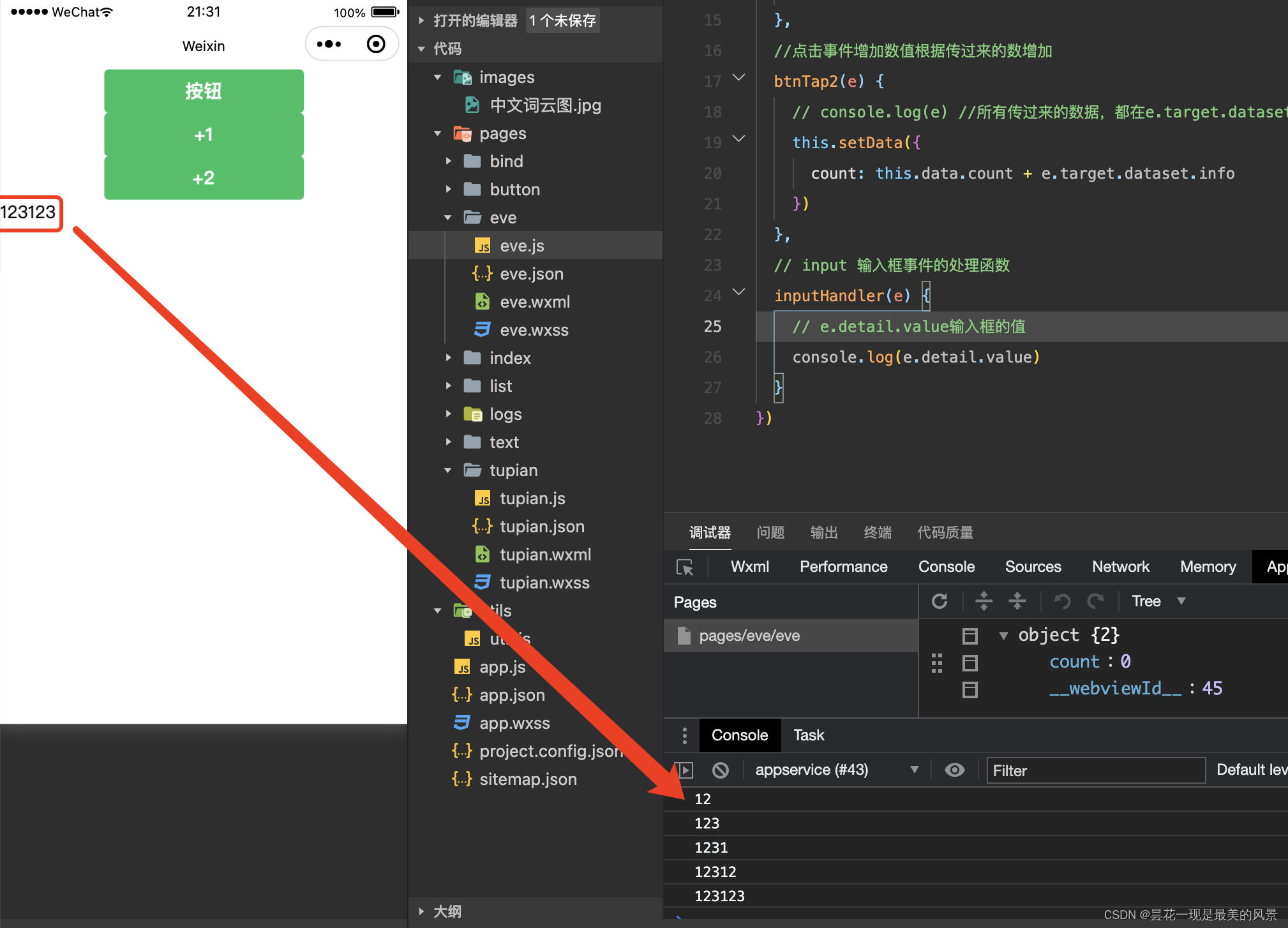Open eve.wxml file
The width and height of the screenshot is (1288, 928).
[535, 302]
